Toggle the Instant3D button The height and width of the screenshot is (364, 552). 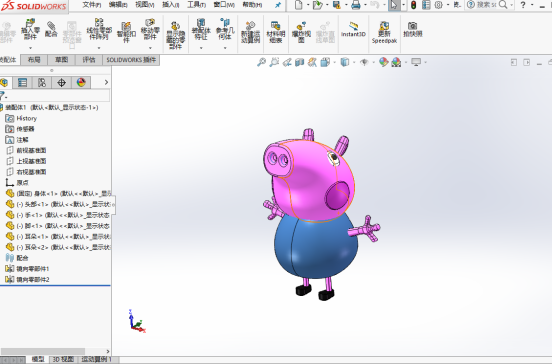point(353,30)
